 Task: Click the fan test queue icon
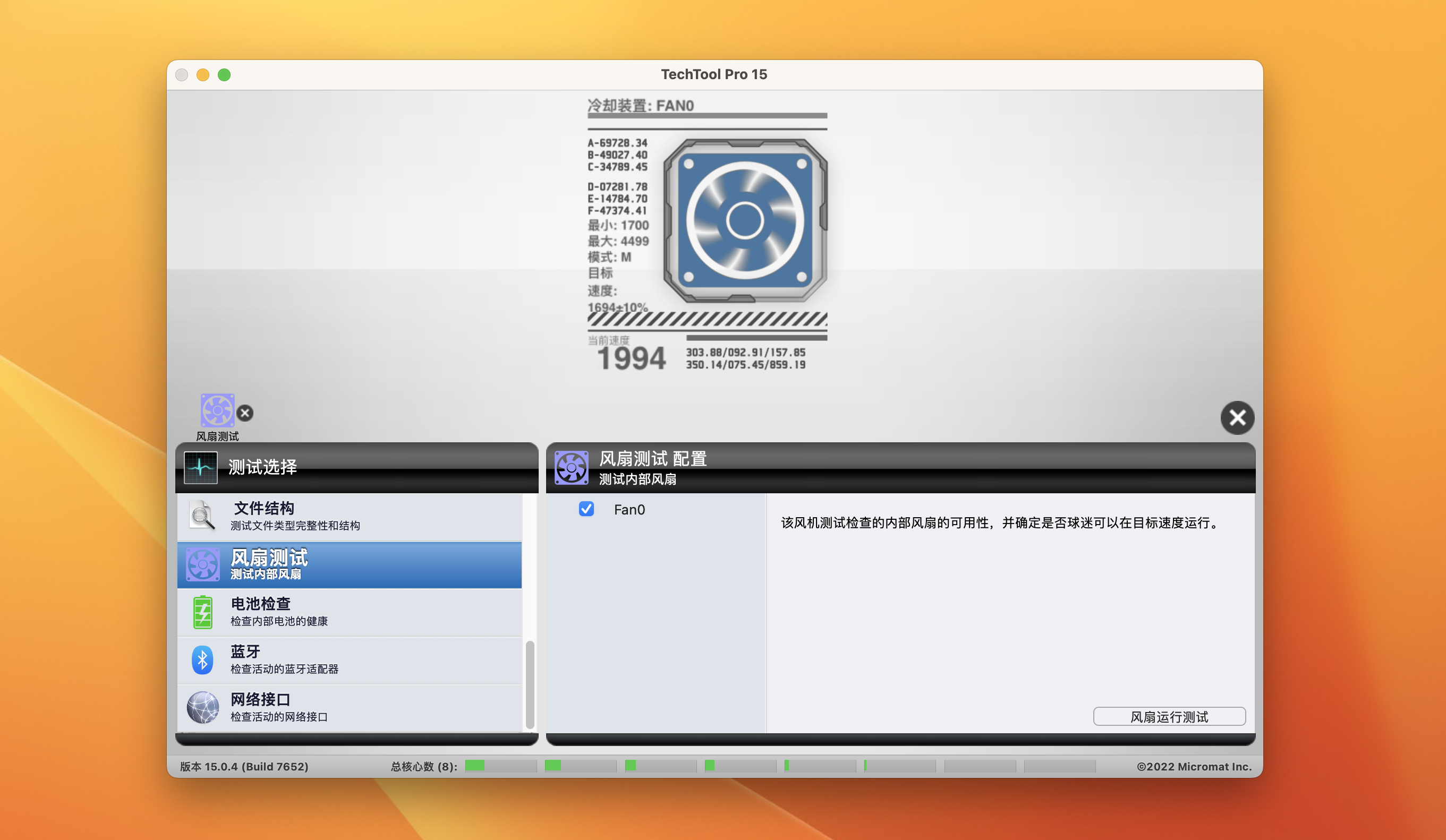click(217, 410)
